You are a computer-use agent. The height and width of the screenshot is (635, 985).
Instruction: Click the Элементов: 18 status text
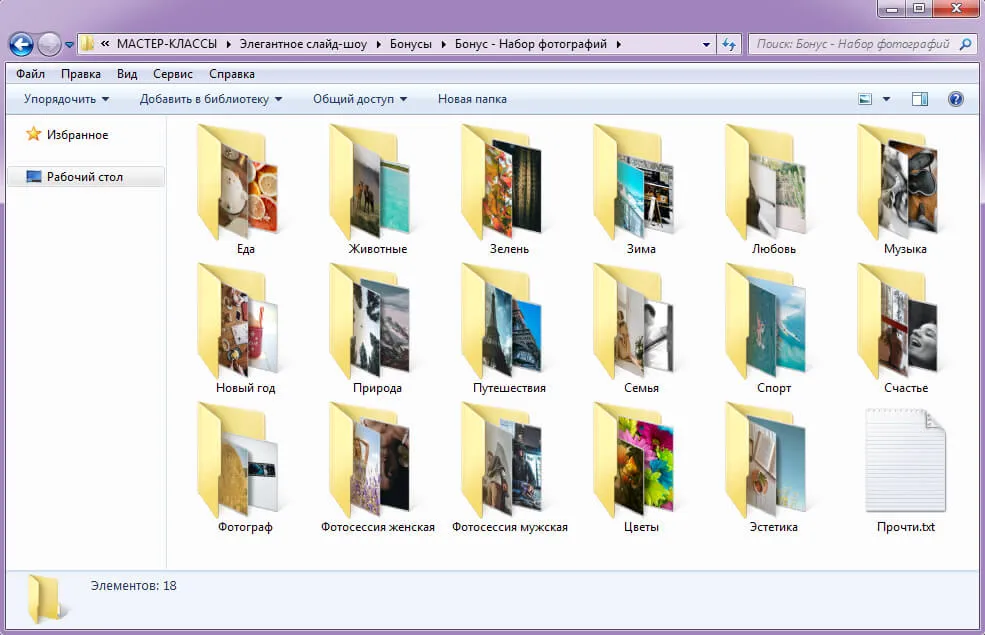[x=134, y=586]
